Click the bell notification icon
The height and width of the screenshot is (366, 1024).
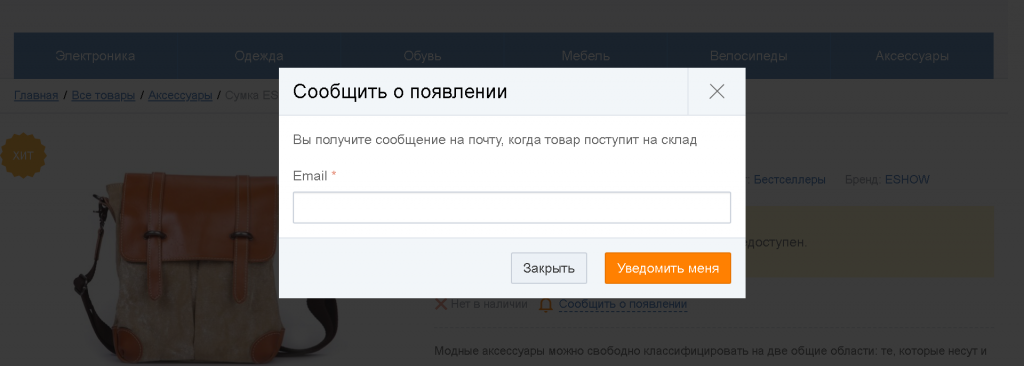pos(546,305)
